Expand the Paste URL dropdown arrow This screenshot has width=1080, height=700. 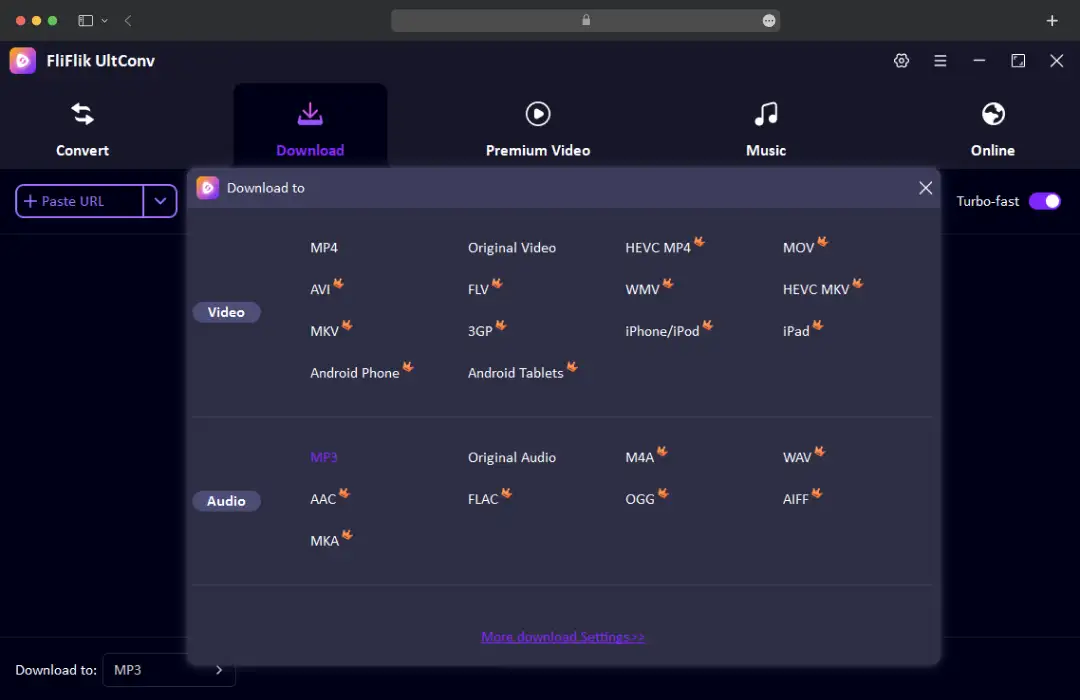point(160,201)
